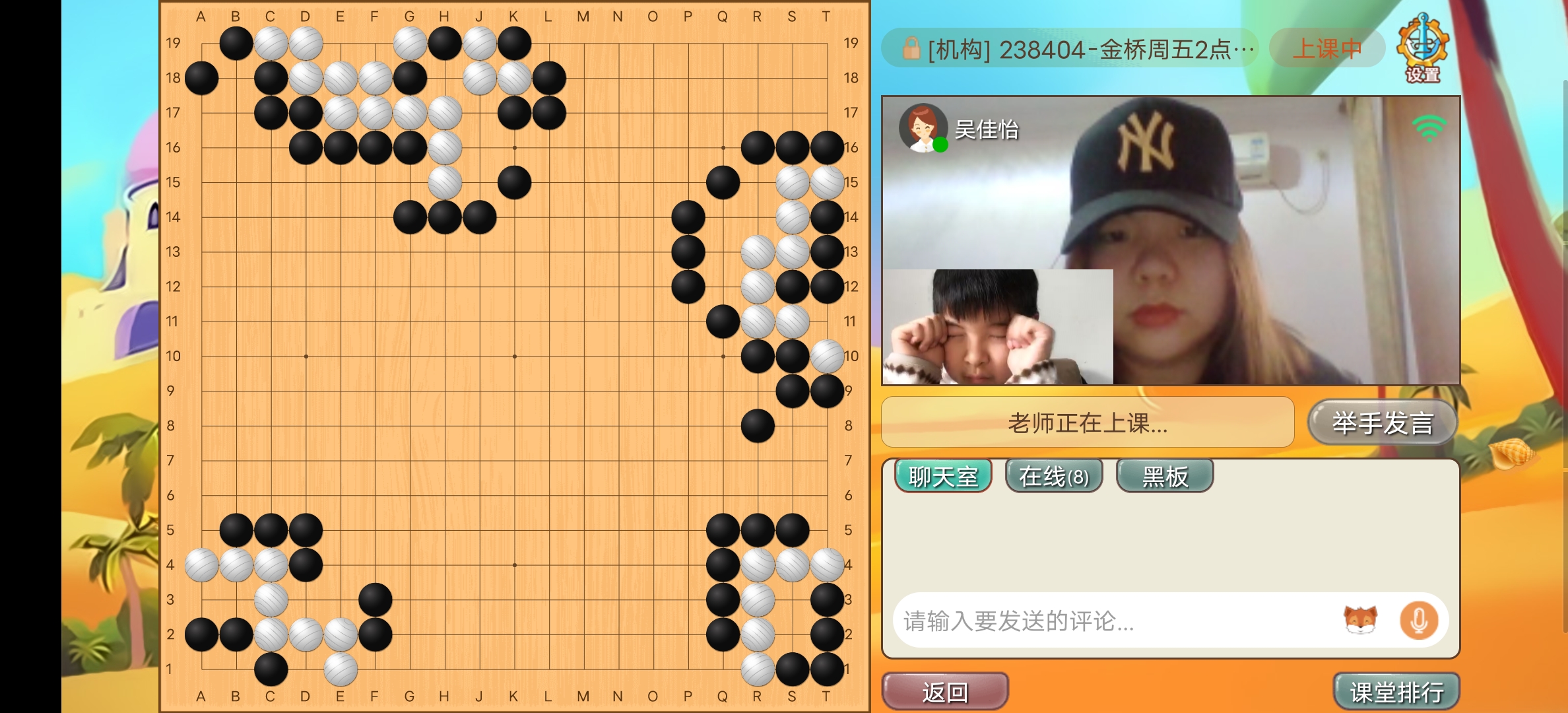
Task: Open the 在线(8) online users tab
Action: coord(1054,476)
